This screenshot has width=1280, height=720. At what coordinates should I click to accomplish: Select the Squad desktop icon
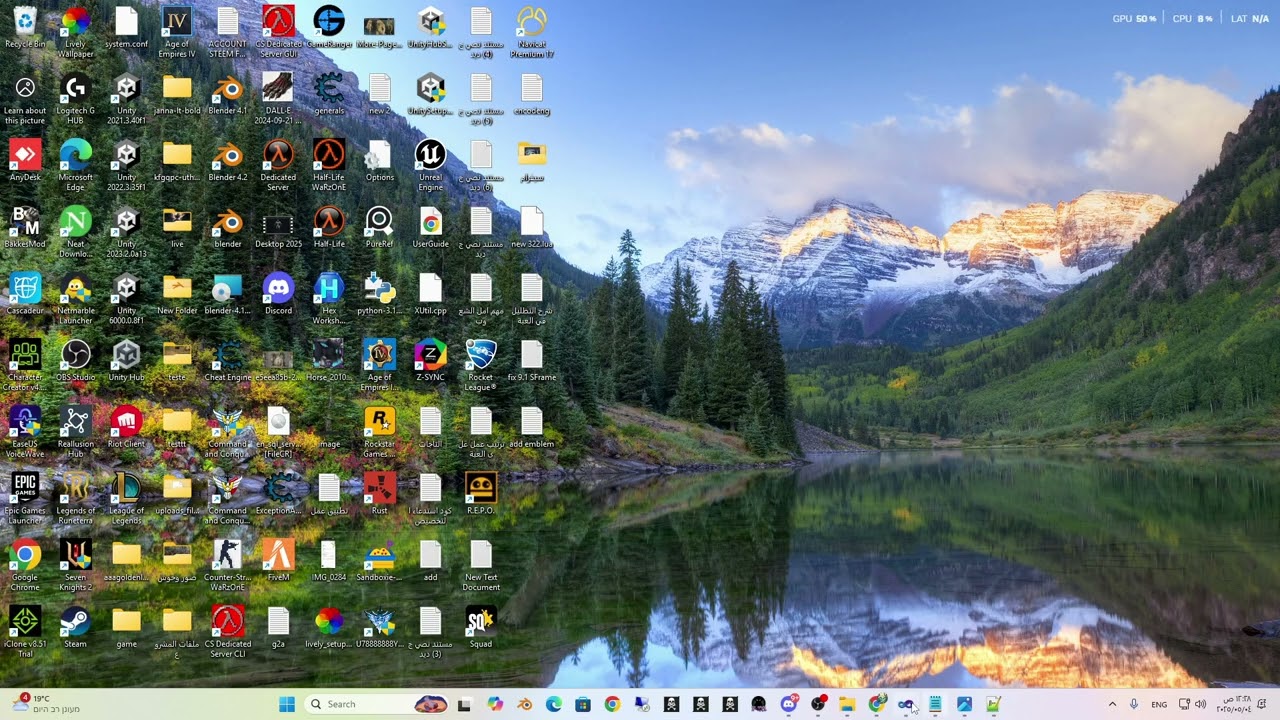pos(481,628)
